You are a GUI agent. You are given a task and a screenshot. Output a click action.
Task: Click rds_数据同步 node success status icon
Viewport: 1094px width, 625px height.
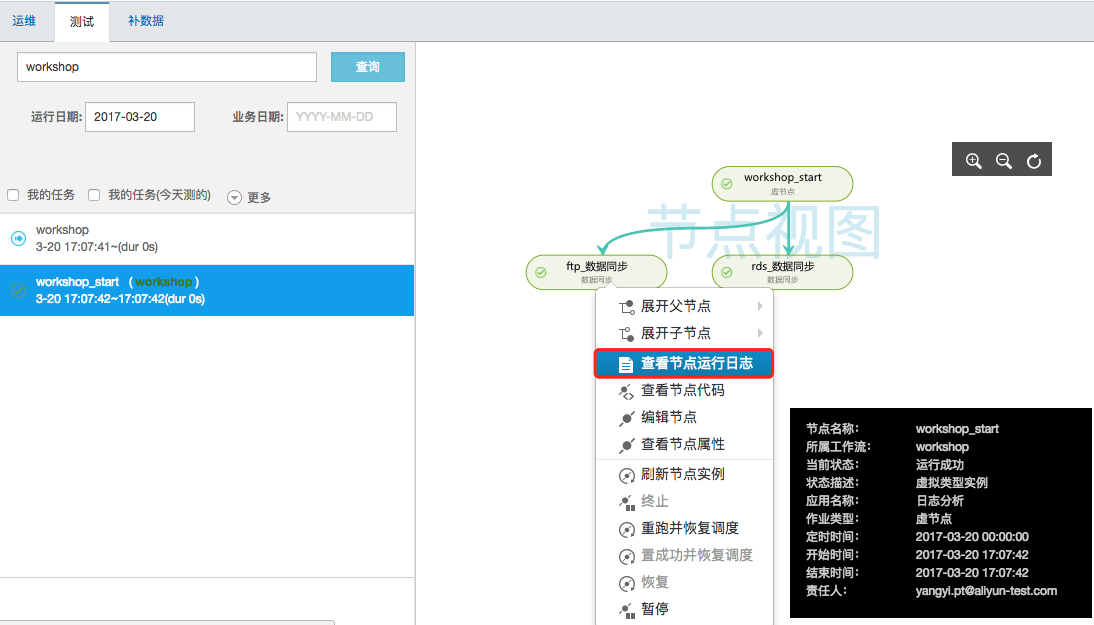(x=727, y=272)
